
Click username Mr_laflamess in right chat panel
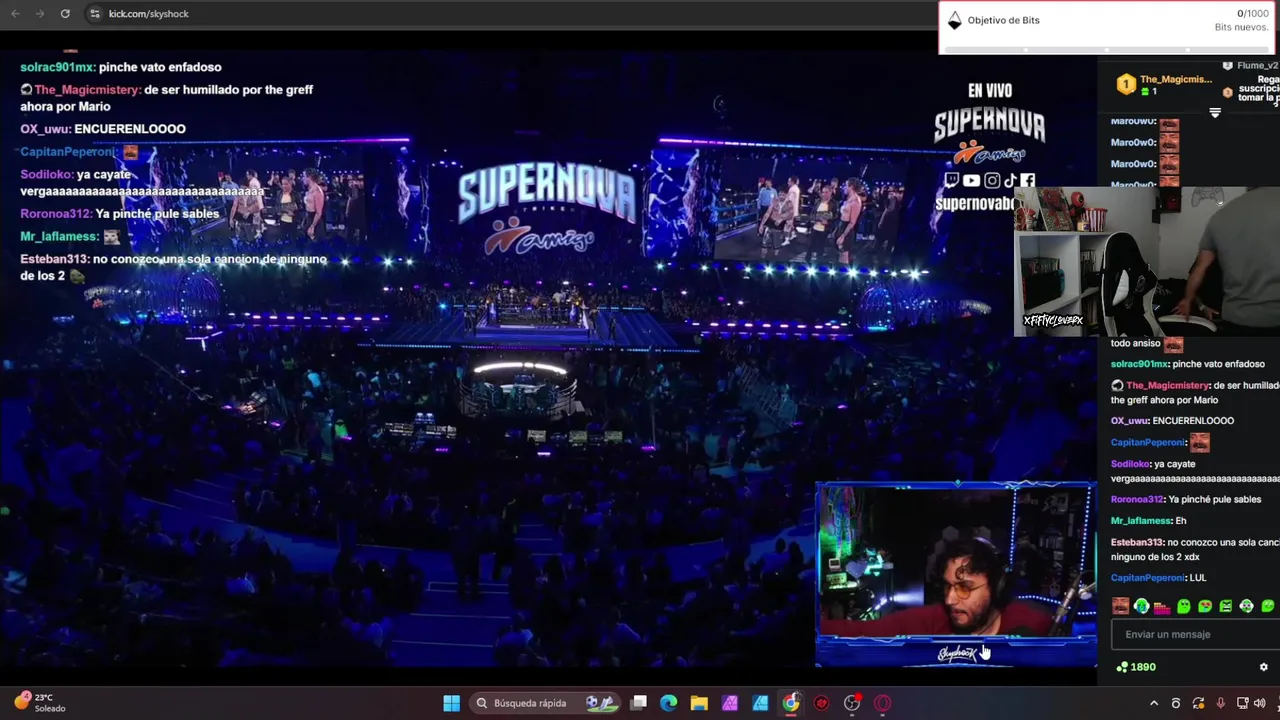tap(1141, 521)
